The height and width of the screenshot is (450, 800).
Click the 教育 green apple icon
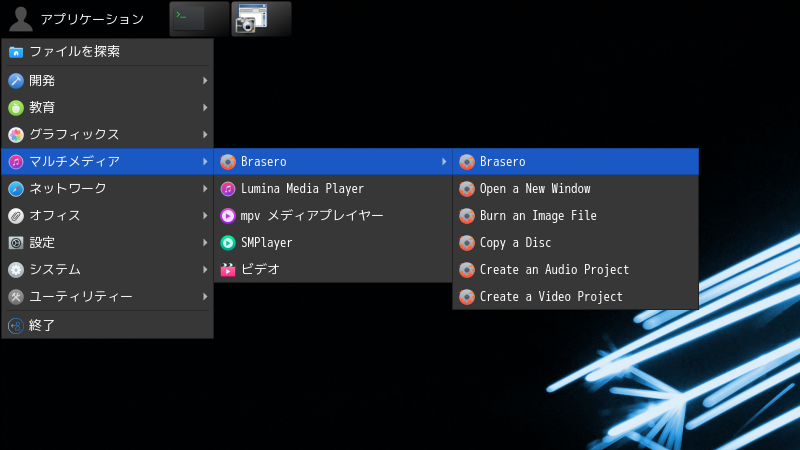[16, 108]
